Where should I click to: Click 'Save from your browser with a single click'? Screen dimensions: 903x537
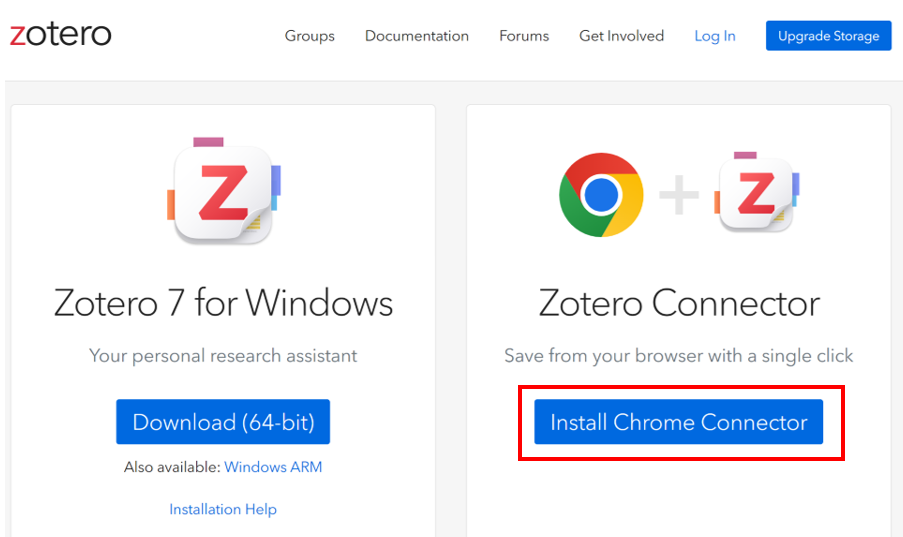coord(678,356)
